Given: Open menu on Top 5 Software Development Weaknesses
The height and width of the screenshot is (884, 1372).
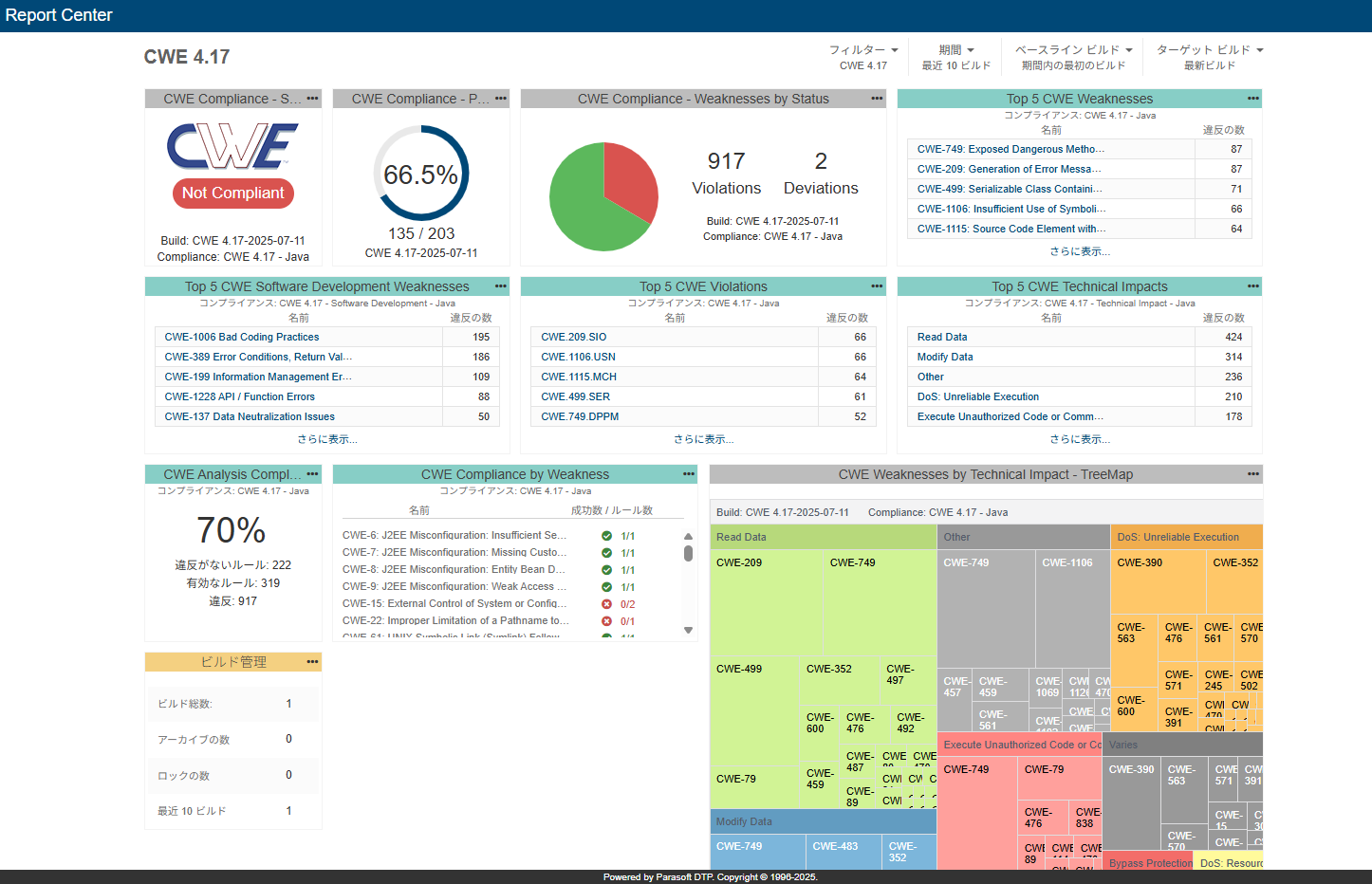Looking at the screenshot, I should pyautogui.click(x=500, y=286).
